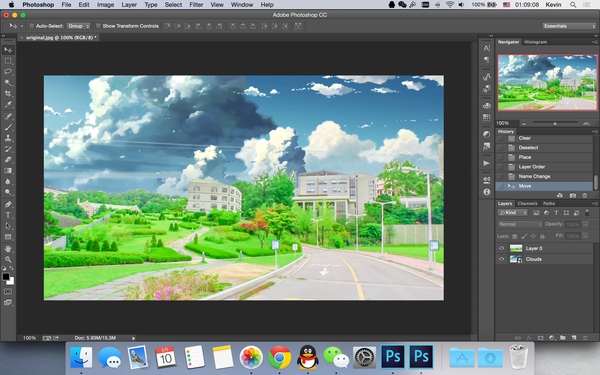Select the Hand tool
Screen dimensions: 600x375
coord(8,249)
